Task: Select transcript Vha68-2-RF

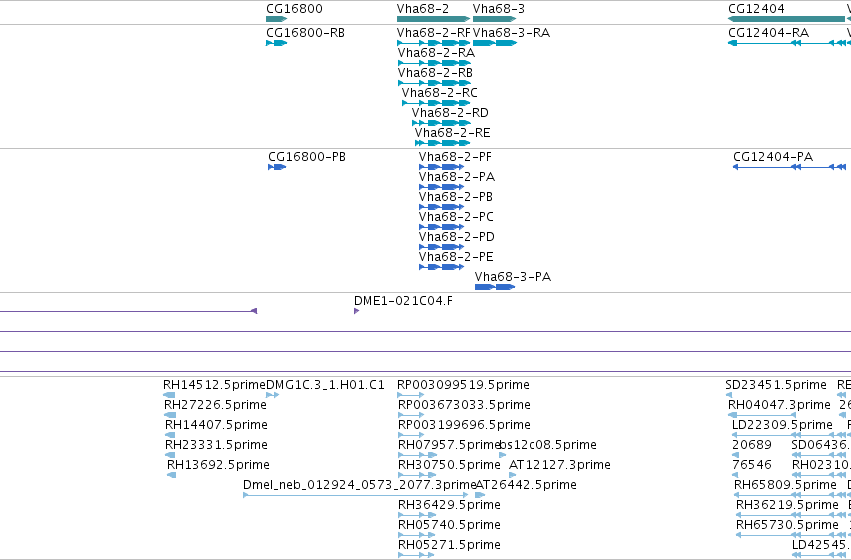Action: click(434, 33)
